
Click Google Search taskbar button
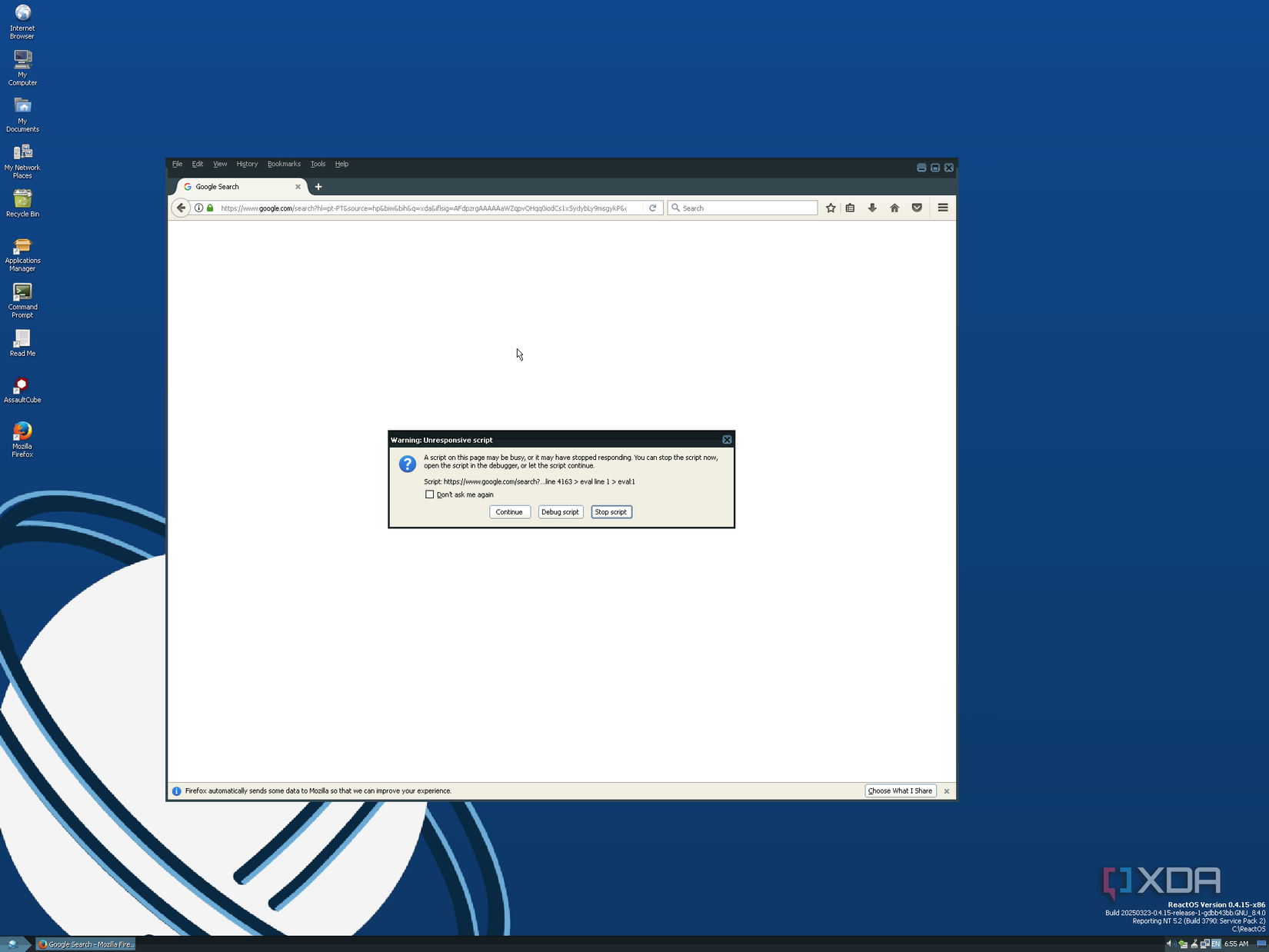(85, 944)
